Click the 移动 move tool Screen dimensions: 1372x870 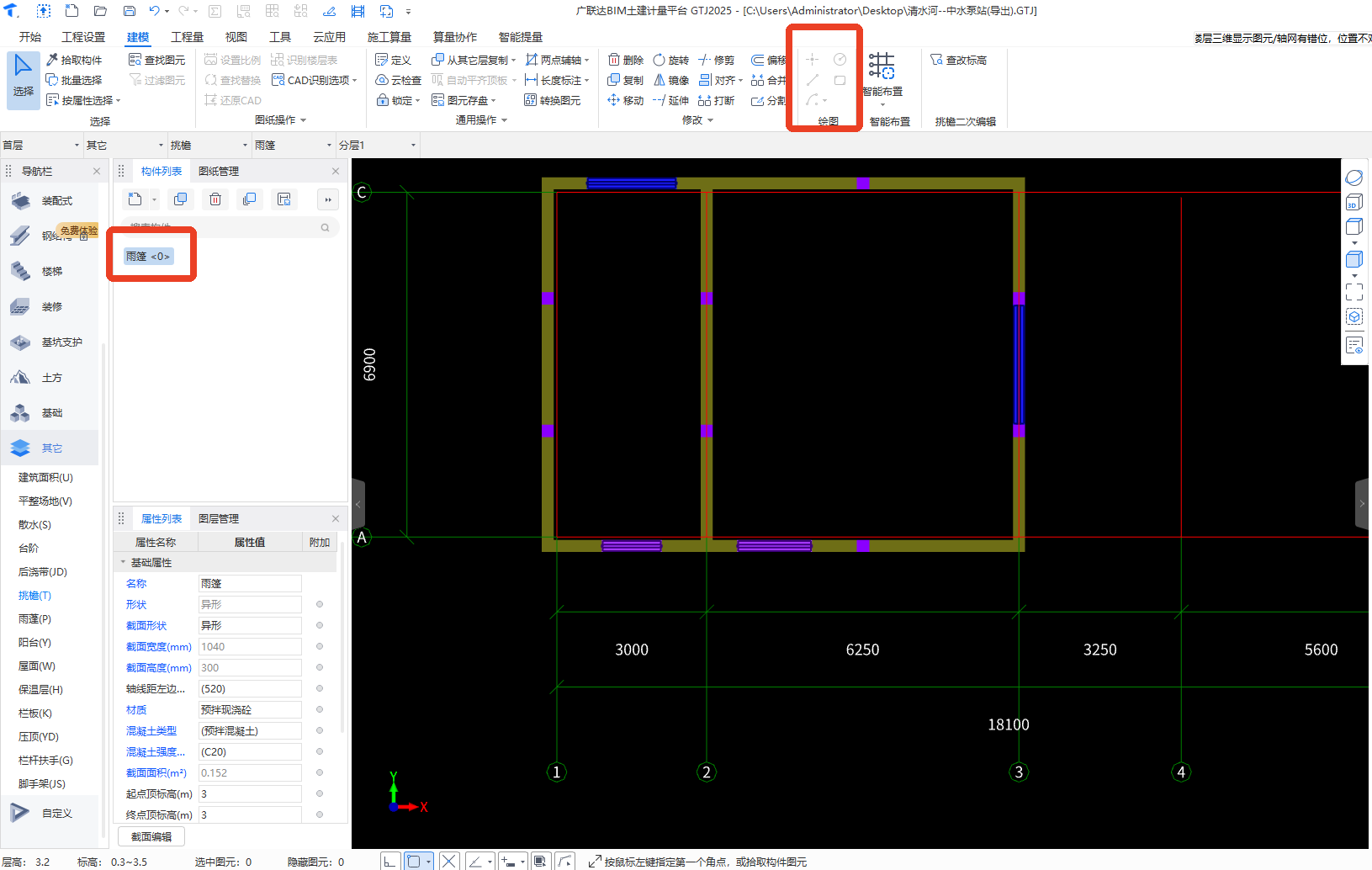[626, 100]
